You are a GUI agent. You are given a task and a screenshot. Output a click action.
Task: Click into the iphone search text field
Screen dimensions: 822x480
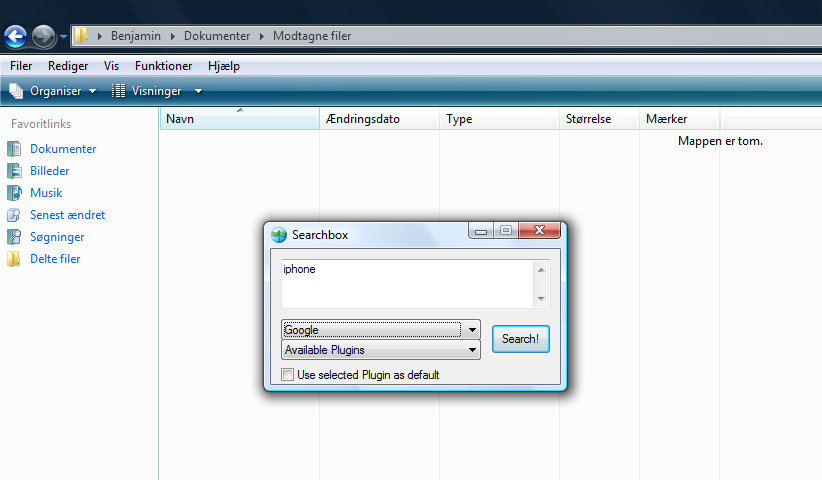click(408, 284)
